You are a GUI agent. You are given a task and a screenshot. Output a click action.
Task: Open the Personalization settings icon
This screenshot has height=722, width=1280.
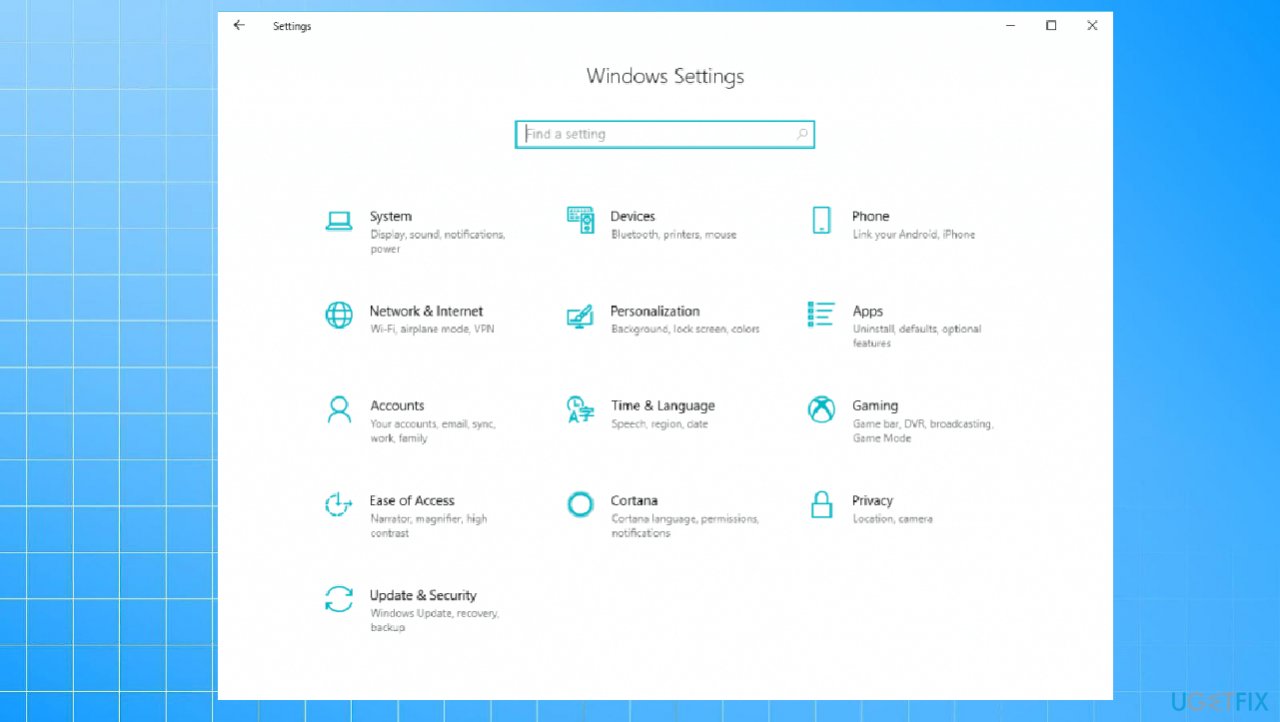580,315
